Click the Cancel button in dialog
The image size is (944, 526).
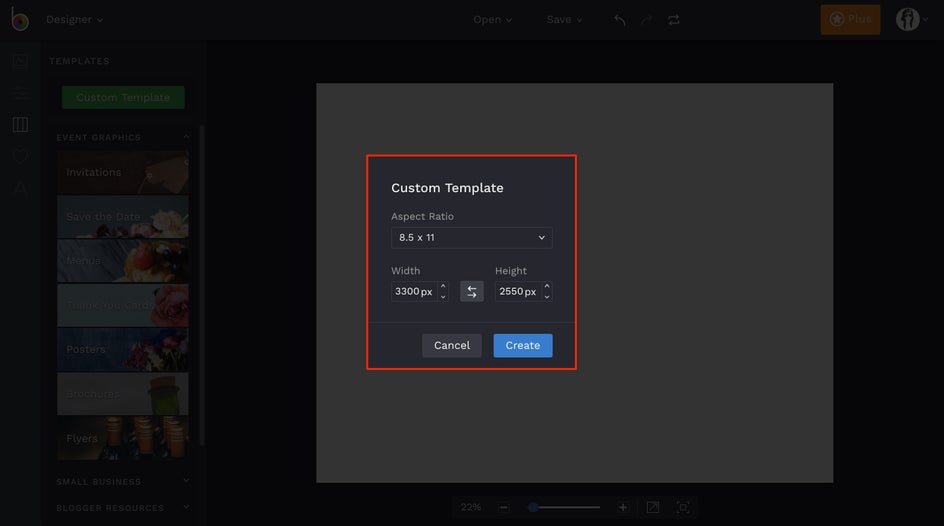(452, 345)
